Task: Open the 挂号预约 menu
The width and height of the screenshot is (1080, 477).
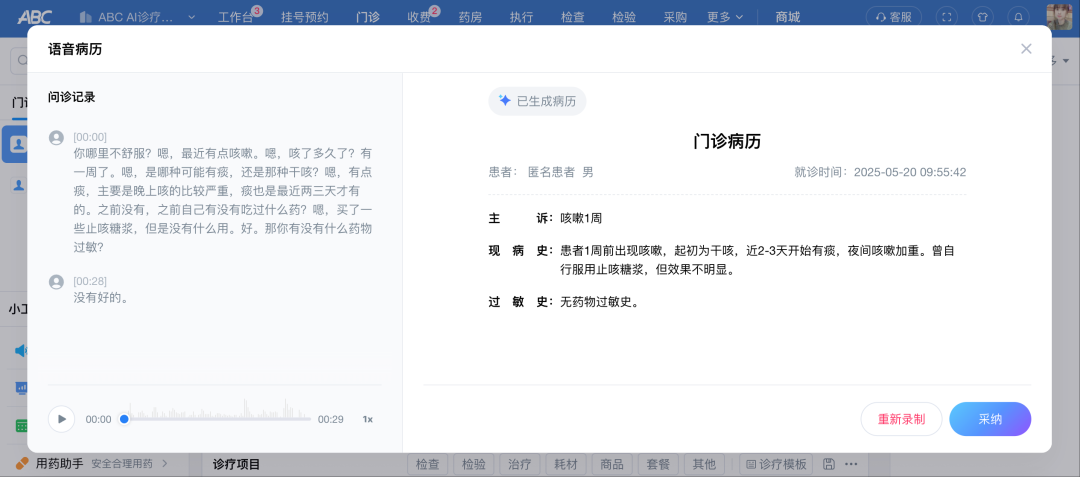Action: coord(305,17)
